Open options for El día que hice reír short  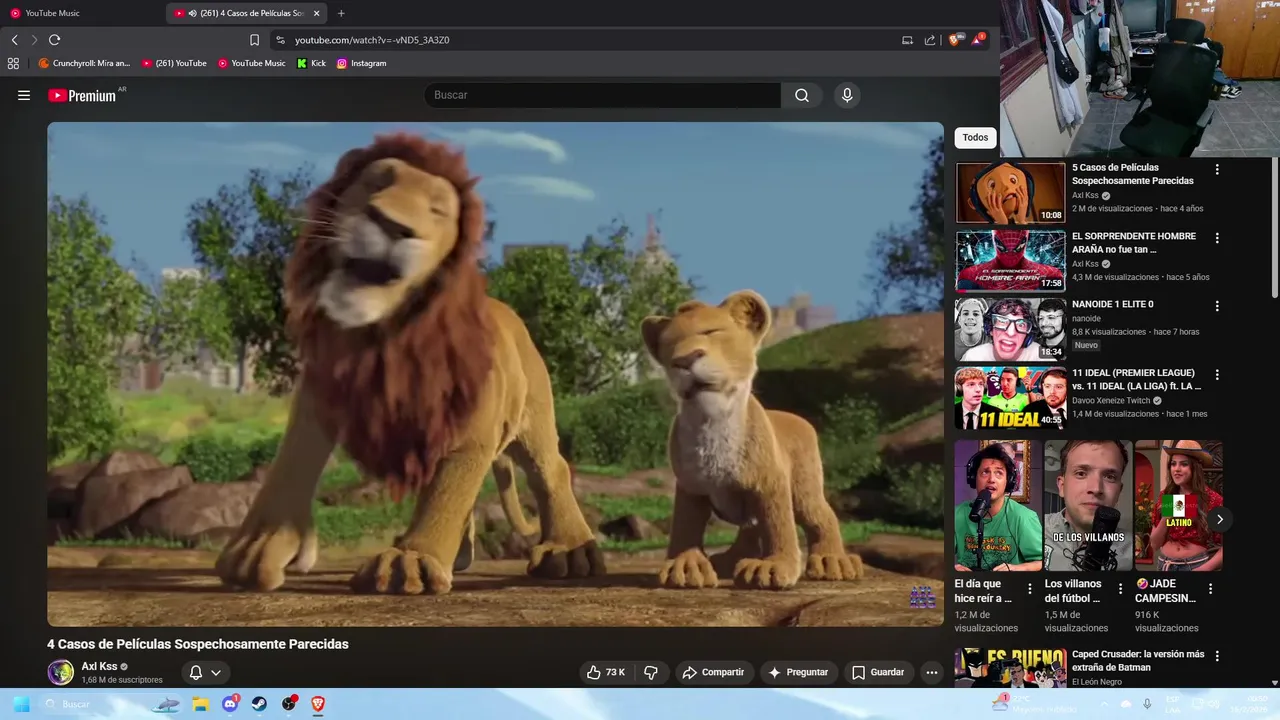click(x=1030, y=589)
